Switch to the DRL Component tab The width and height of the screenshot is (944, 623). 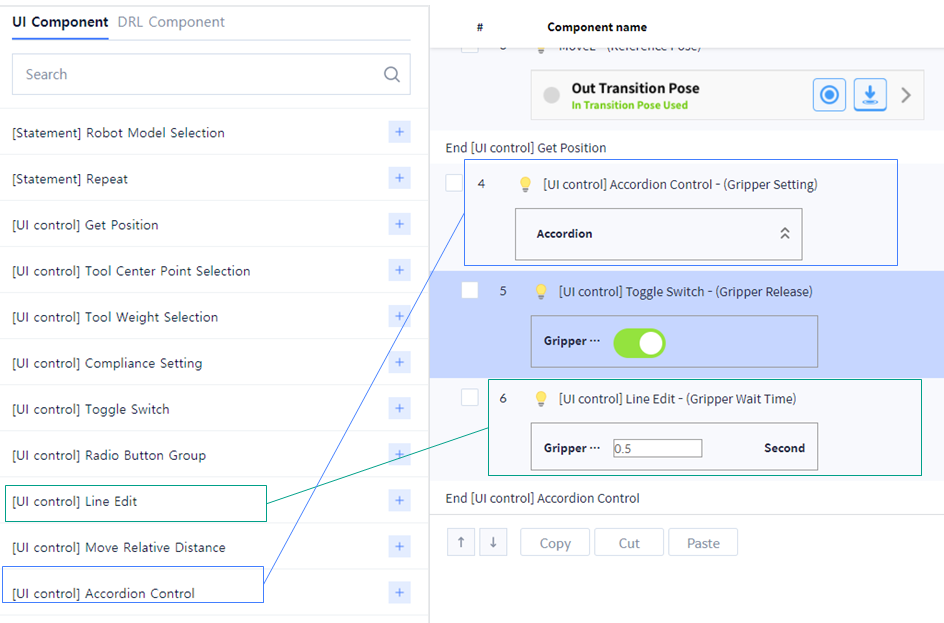point(171,22)
